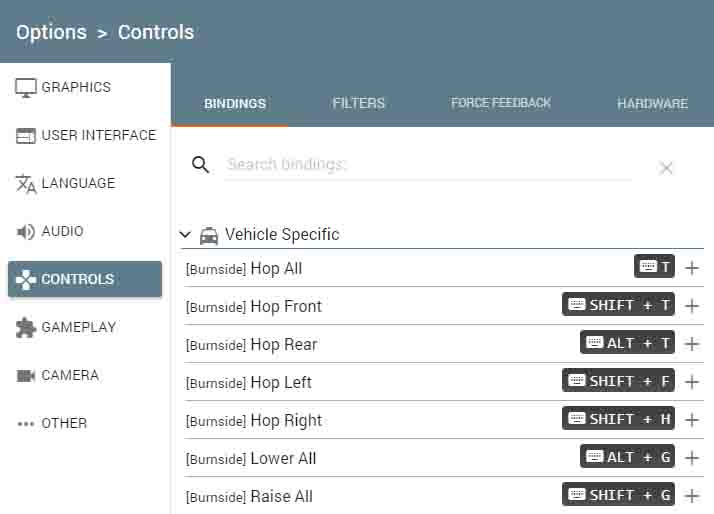Switch to the Hardware tab
Viewport: 714px width, 514px height.
pos(652,103)
